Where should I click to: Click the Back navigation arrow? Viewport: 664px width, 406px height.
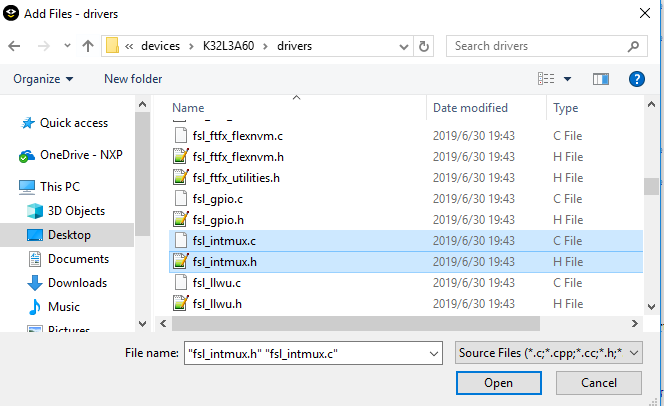[x=15, y=46]
